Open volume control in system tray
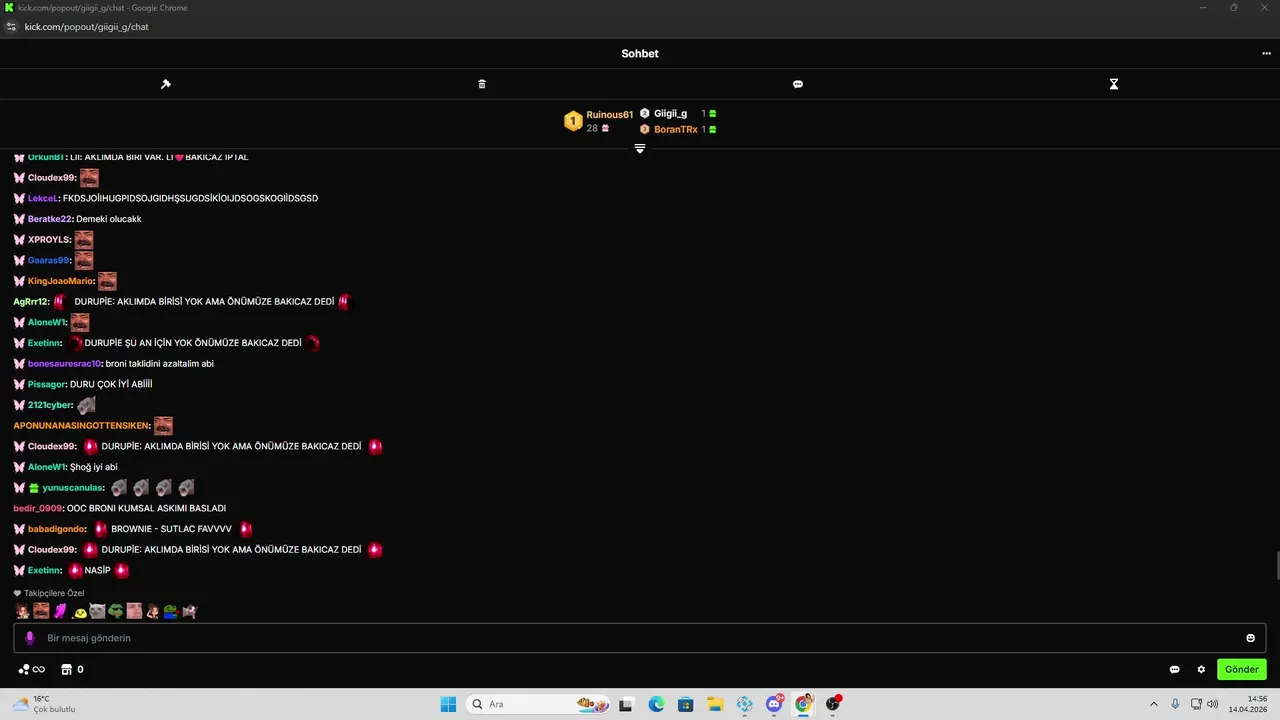This screenshot has width=1280, height=720. coord(1212,704)
